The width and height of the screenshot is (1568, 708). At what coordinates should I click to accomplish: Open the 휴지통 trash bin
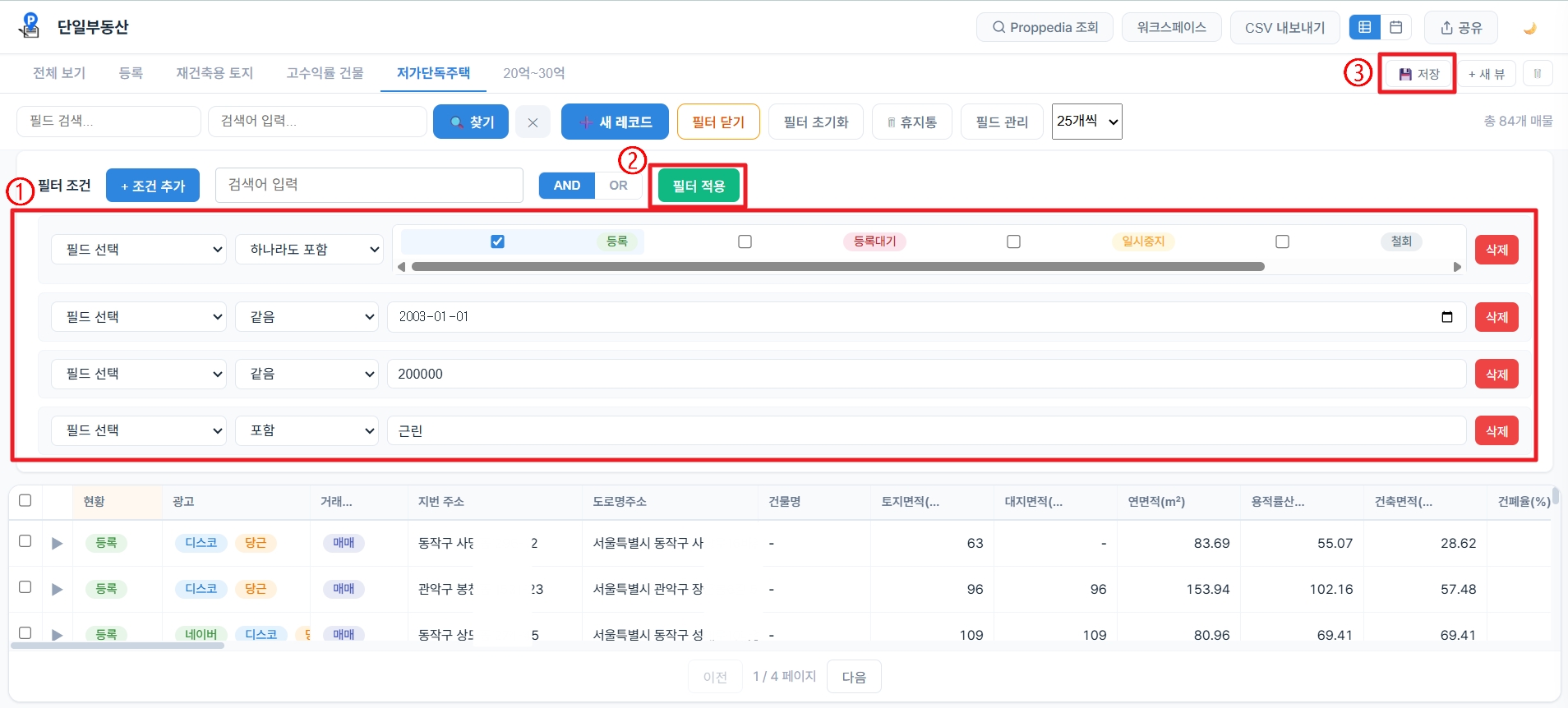coord(911,122)
